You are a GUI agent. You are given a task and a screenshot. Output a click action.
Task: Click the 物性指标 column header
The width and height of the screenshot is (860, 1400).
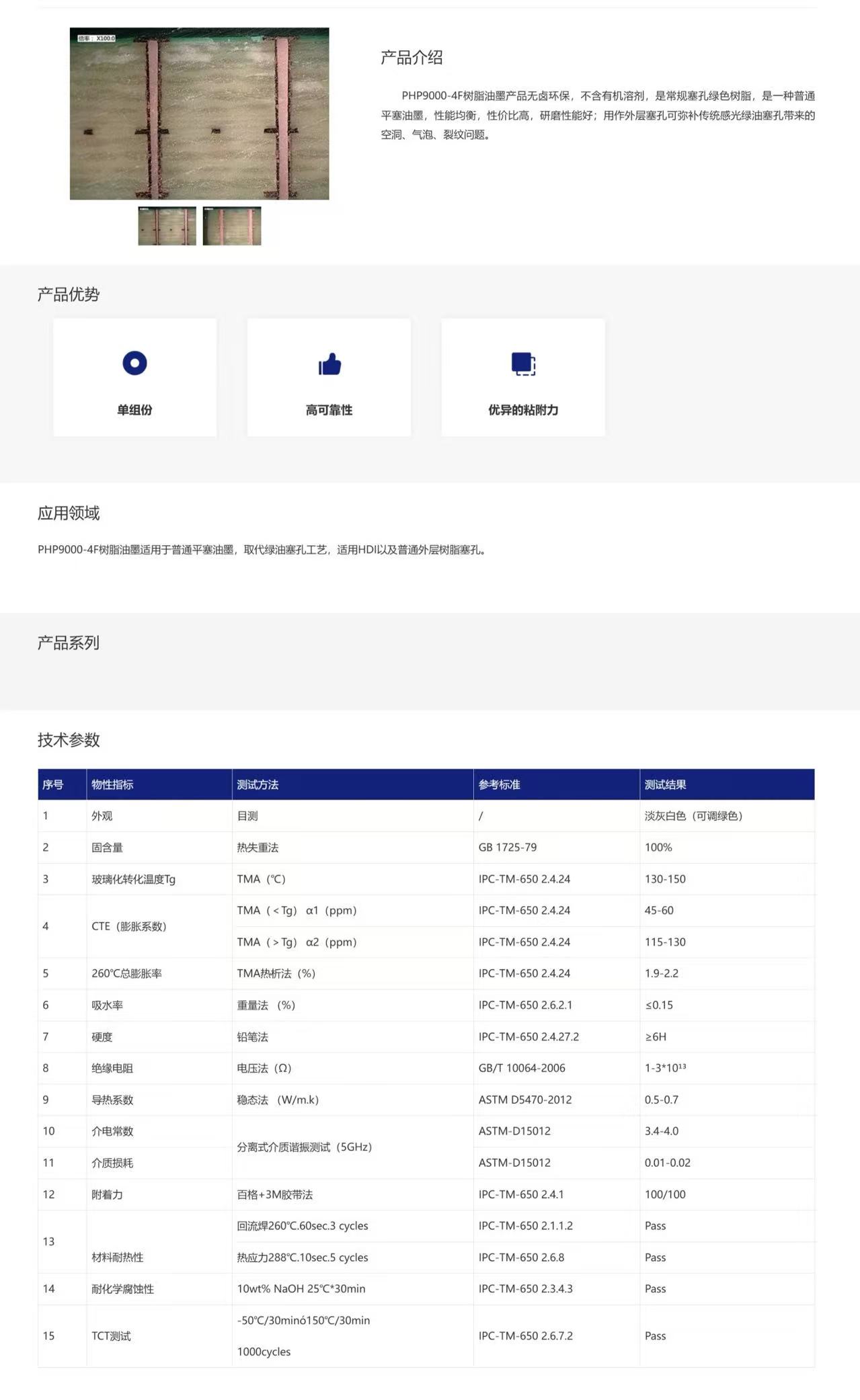[x=112, y=784]
